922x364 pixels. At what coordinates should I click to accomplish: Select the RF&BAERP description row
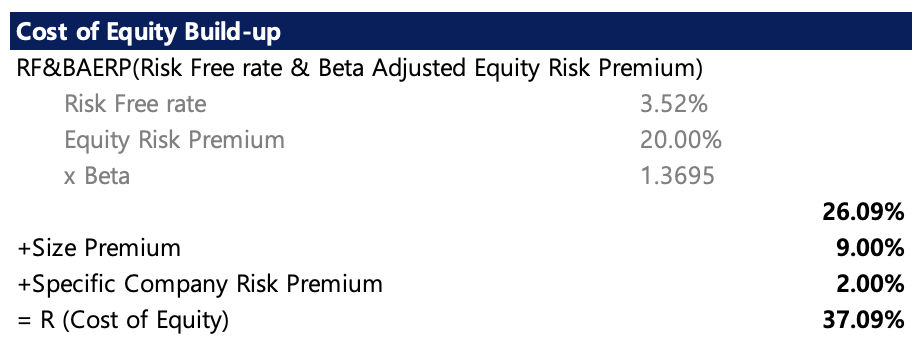click(360, 69)
